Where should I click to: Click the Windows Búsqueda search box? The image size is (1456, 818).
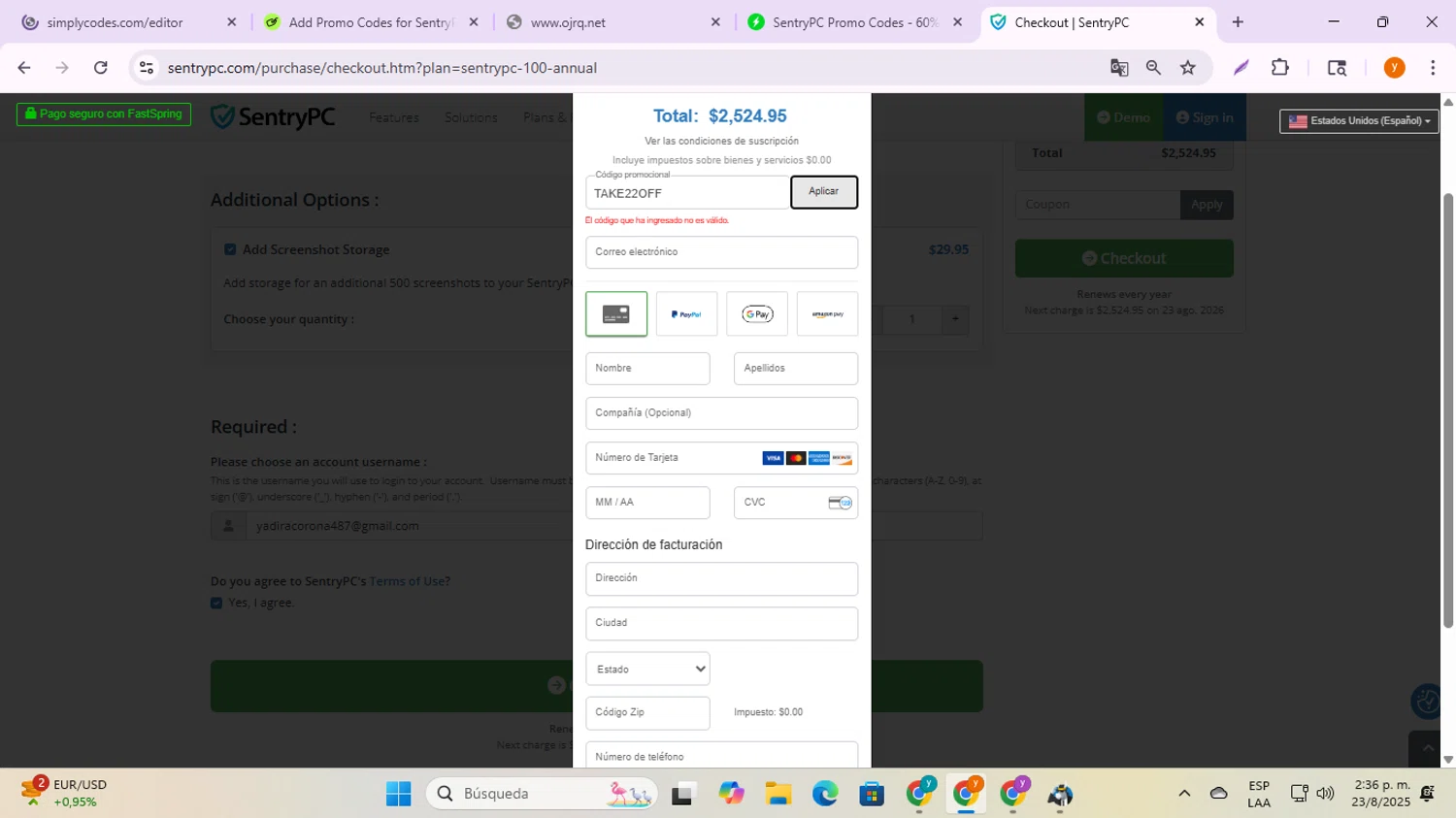click(542, 794)
